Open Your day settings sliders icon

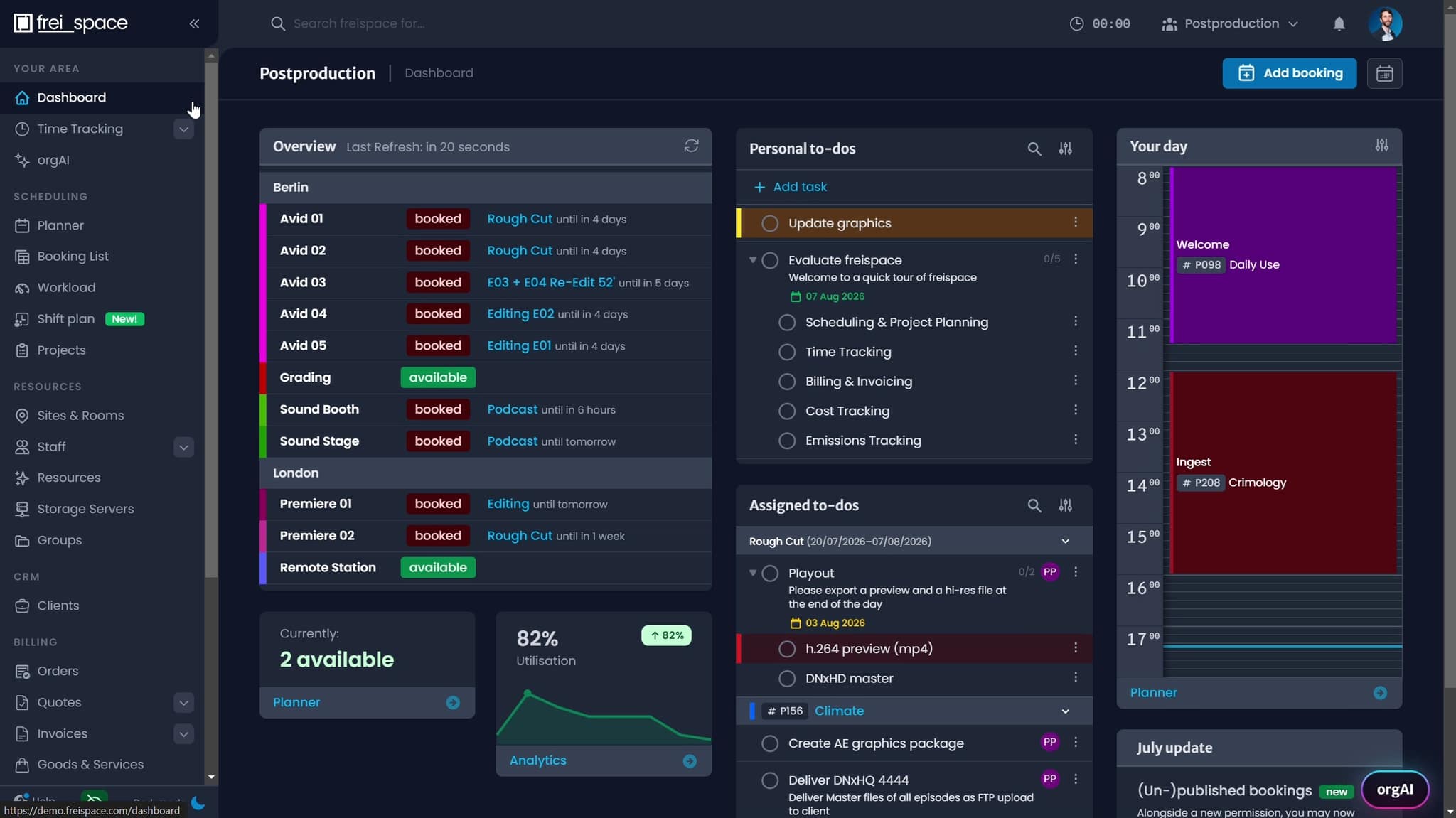(1381, 146)
